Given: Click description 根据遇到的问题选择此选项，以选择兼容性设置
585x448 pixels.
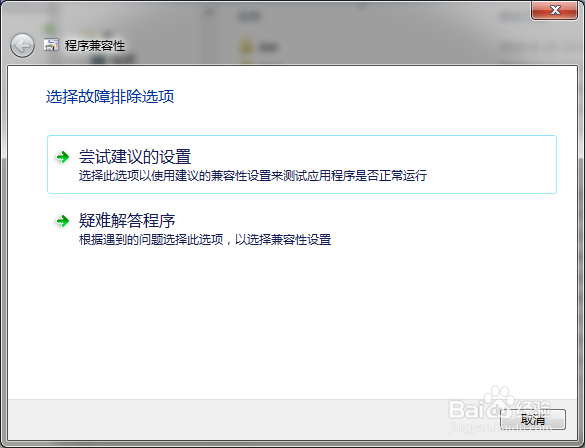Looking at the screenshot, I should (x=205, y=239).
